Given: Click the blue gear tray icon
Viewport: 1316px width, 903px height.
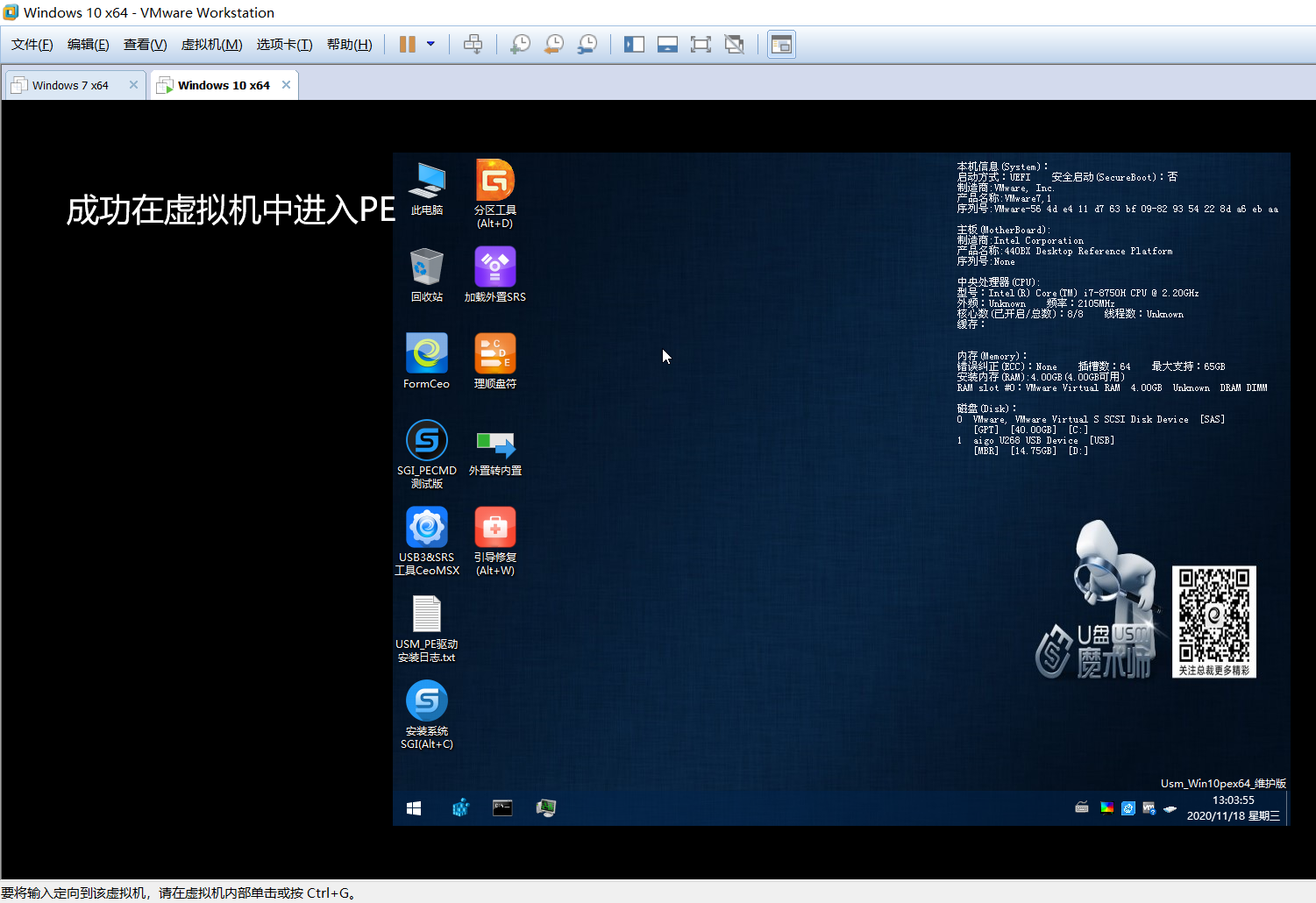Looking at the screenshot, I should tap(1128, 807).
